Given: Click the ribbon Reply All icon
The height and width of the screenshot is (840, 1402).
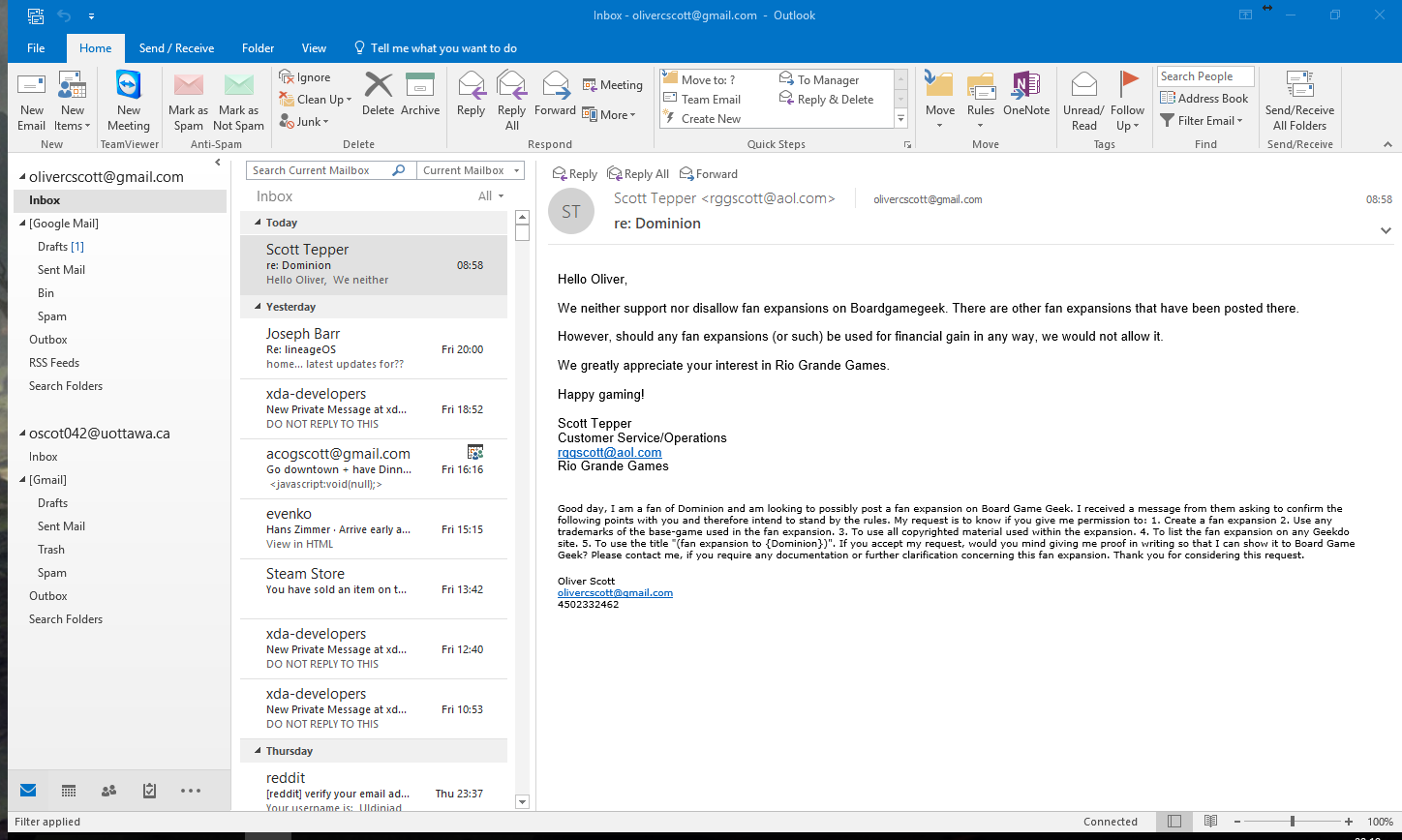Looking at the screenshot, I should [511, 101].
